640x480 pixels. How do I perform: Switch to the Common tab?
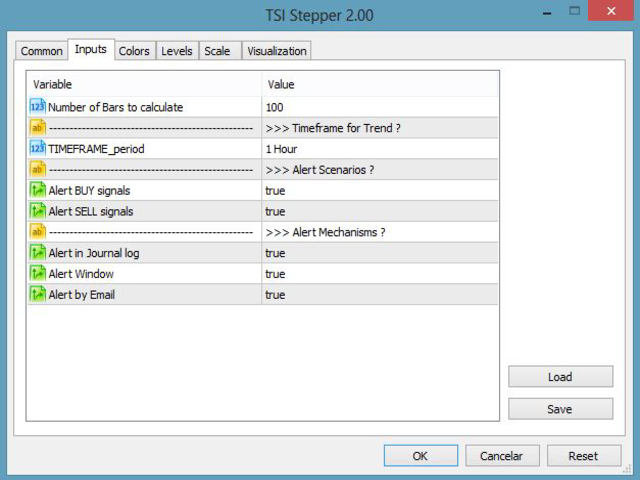point(42,51)
